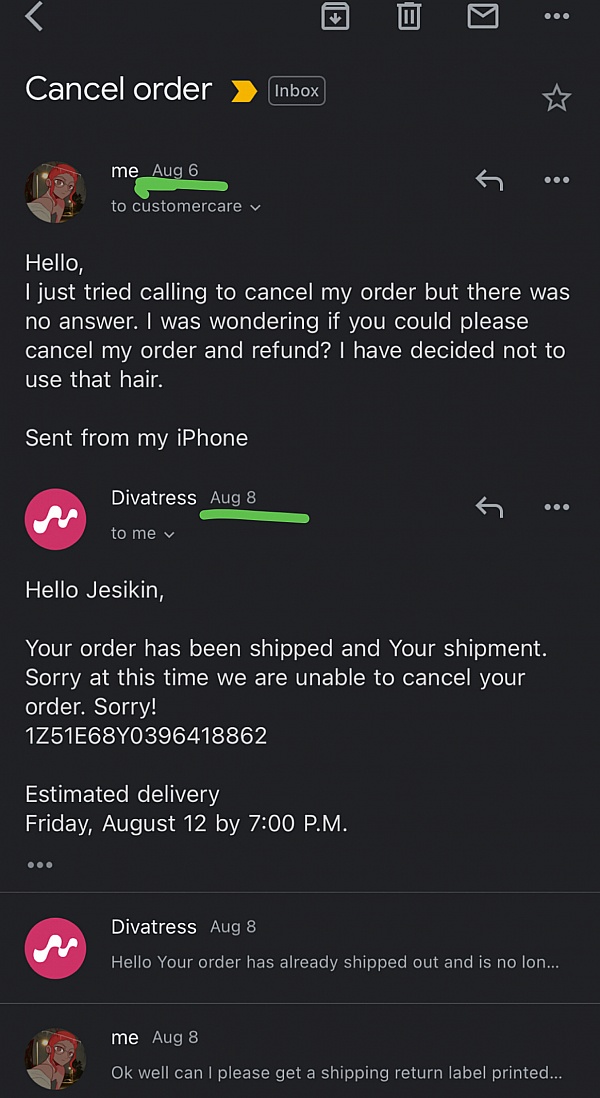Screen dimensions: 600x1098
Task: Open the top toolbar more options menu
Action: 556,16
